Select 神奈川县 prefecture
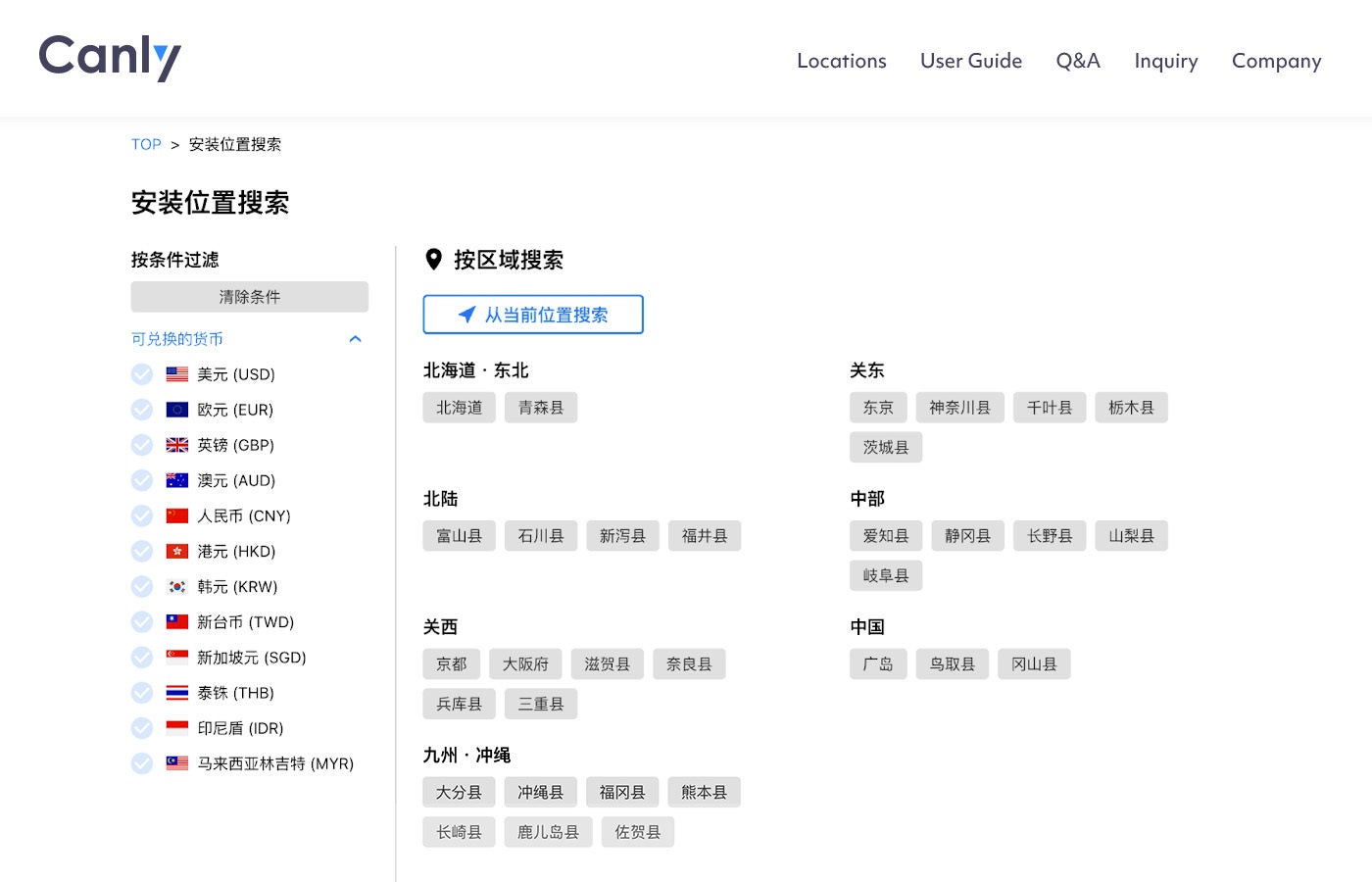Viewport: 1372px width, 882px height. [x=959, y=408]
